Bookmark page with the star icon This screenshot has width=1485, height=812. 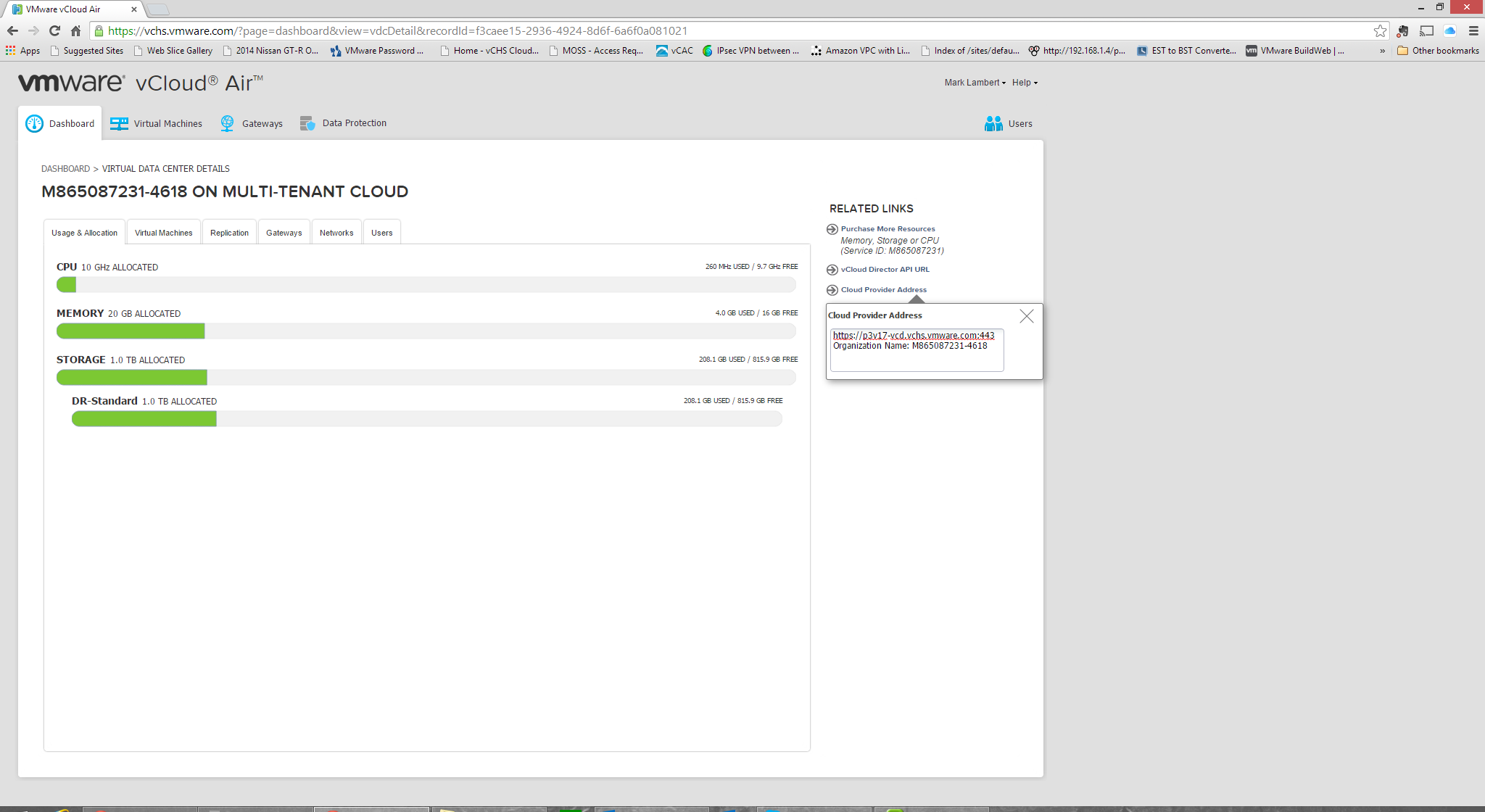(1380, 30)
